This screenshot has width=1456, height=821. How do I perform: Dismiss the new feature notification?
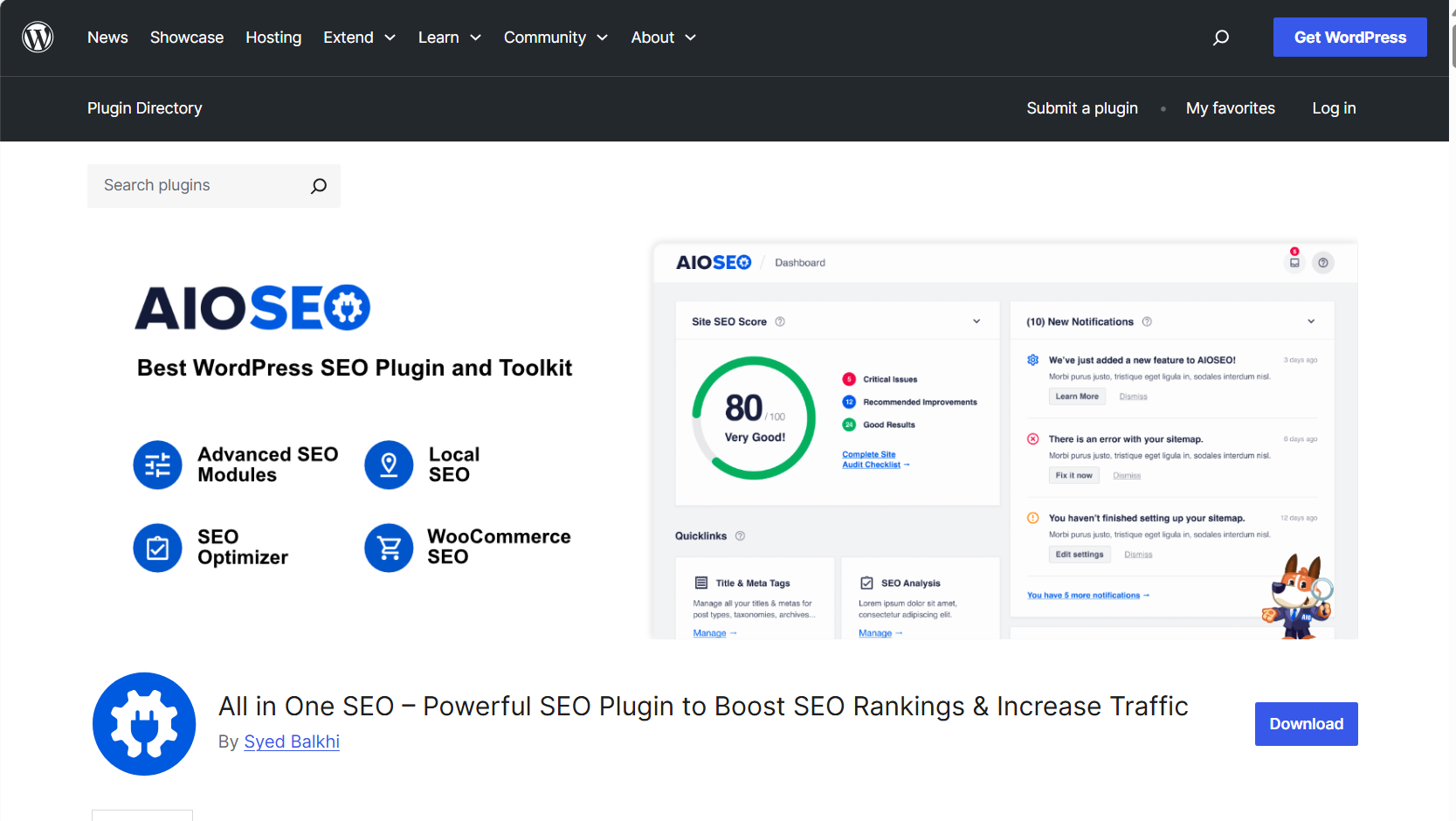tap(1134, 397)
